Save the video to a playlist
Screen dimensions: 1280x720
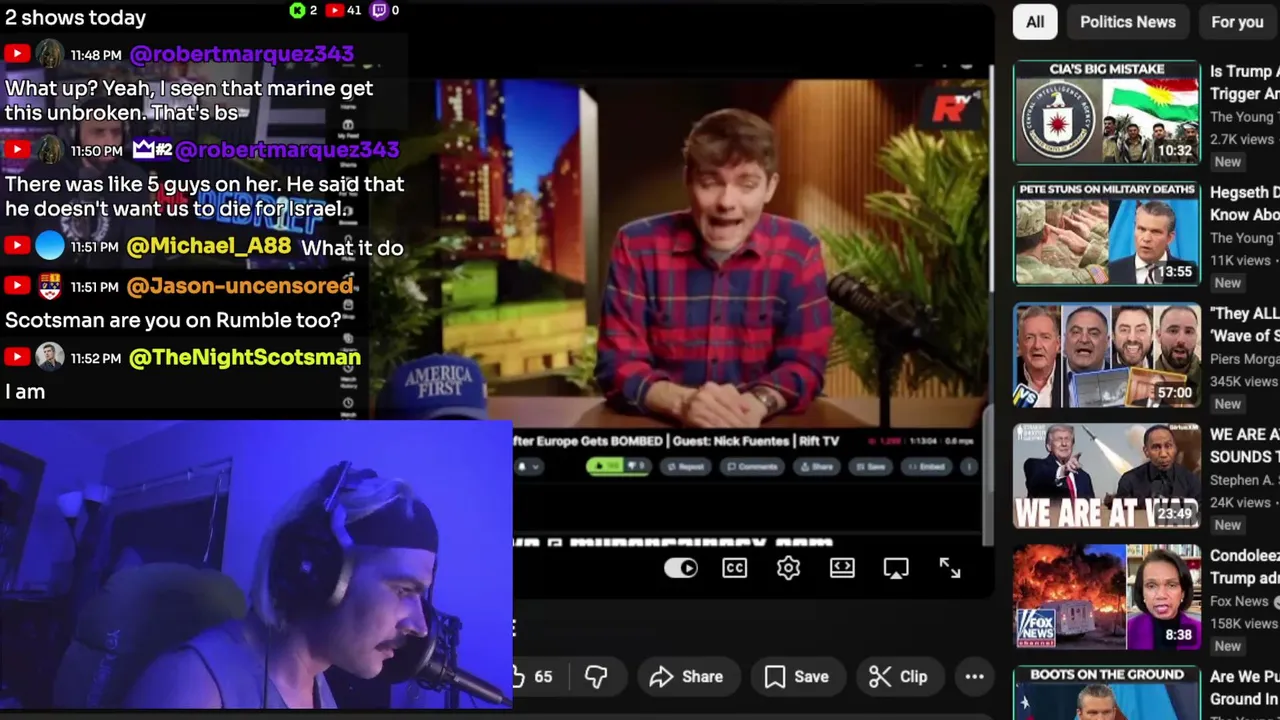[797, 677]
